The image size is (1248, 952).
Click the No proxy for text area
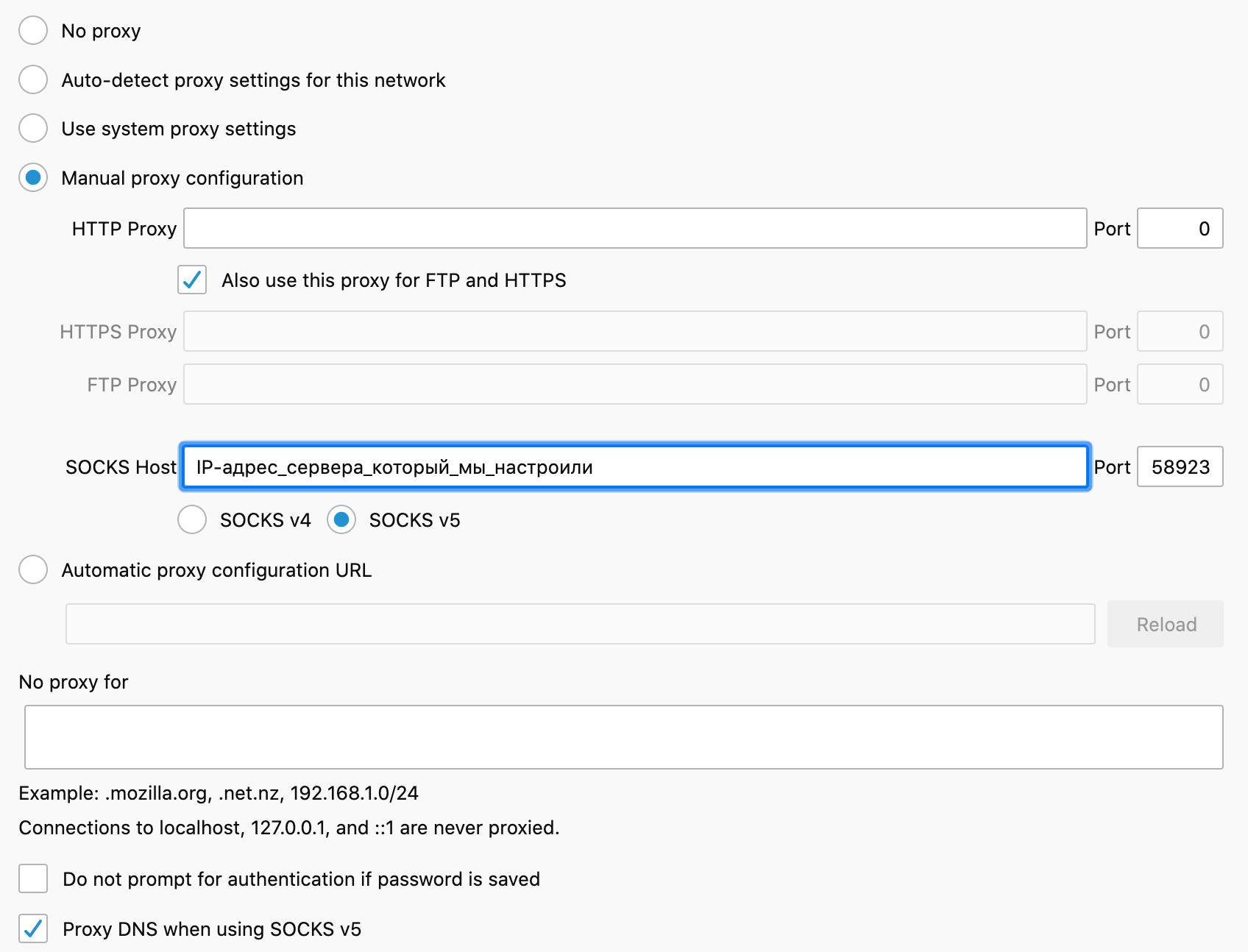point(623,737)
